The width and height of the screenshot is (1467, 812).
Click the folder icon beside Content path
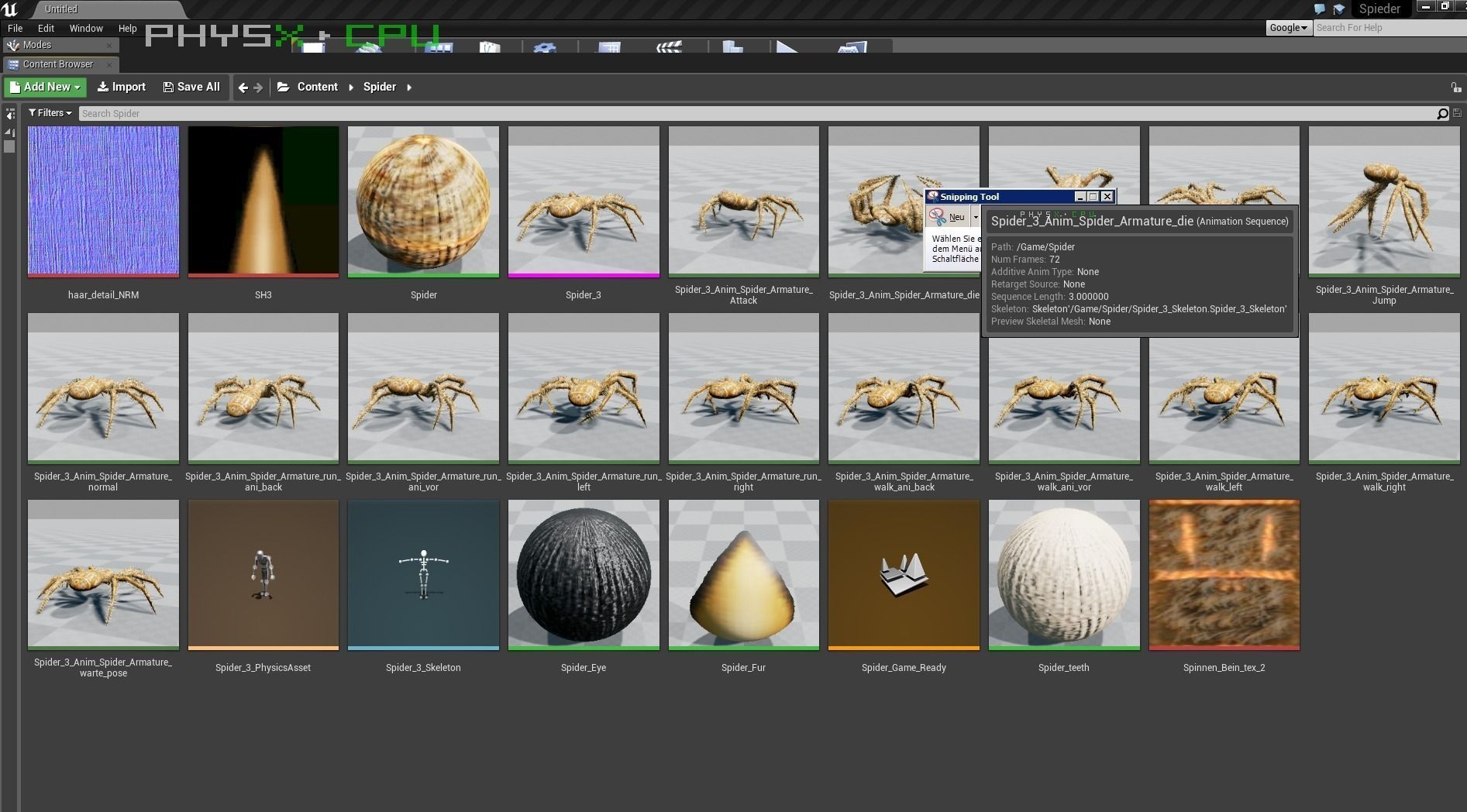pyautogui.click(x=284, y=87)
